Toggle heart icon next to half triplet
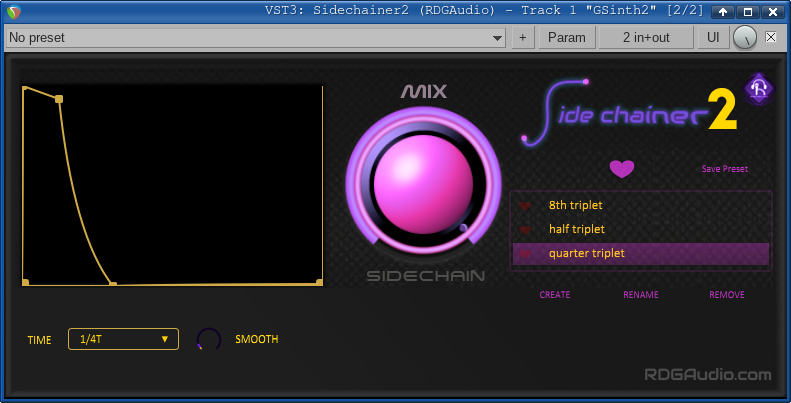Image resolution: width=791 pixels, height=403 pixels. tap(525, 229)
